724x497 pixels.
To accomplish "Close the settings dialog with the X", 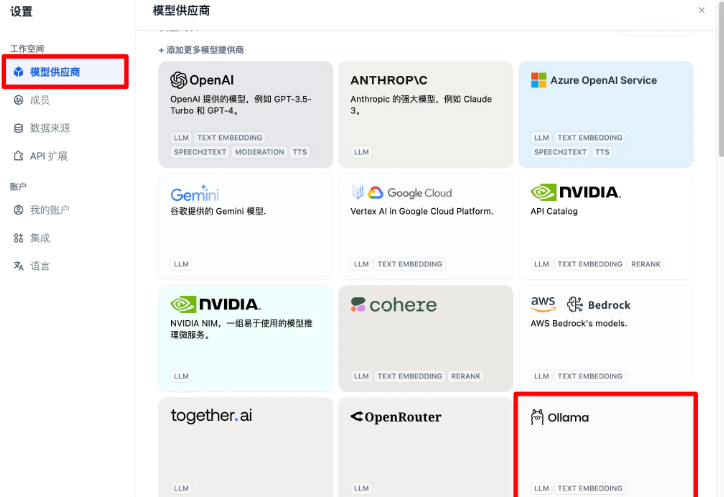I will (x=701, y=10).
